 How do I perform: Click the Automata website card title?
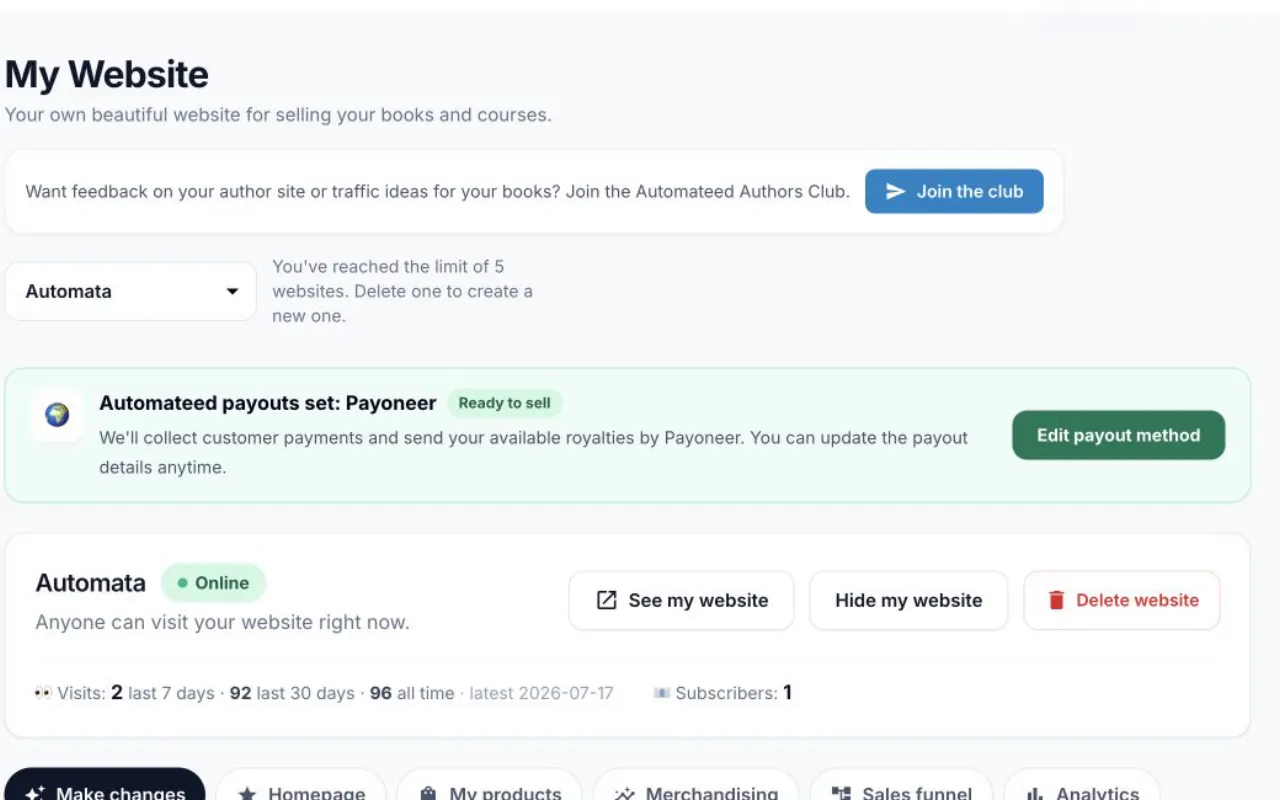(x=90, y=583)
